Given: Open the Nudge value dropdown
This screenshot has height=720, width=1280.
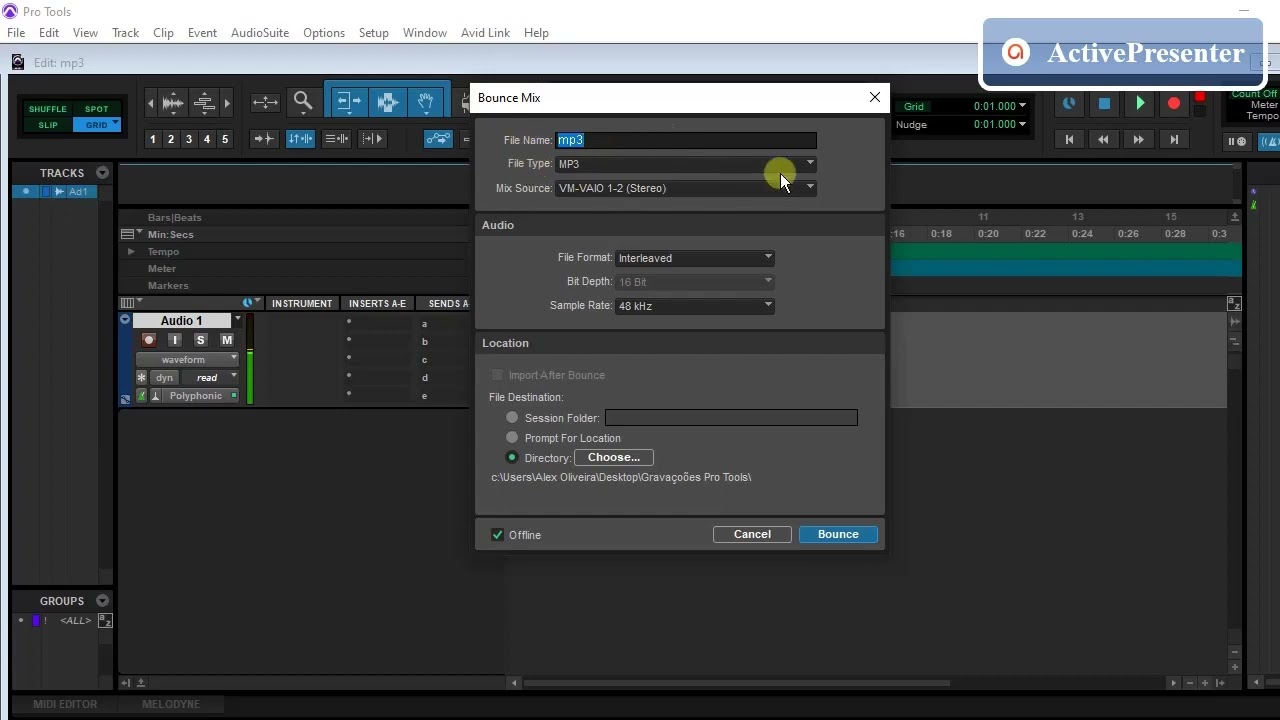Looking at the screenshot, I should 1022,125.
